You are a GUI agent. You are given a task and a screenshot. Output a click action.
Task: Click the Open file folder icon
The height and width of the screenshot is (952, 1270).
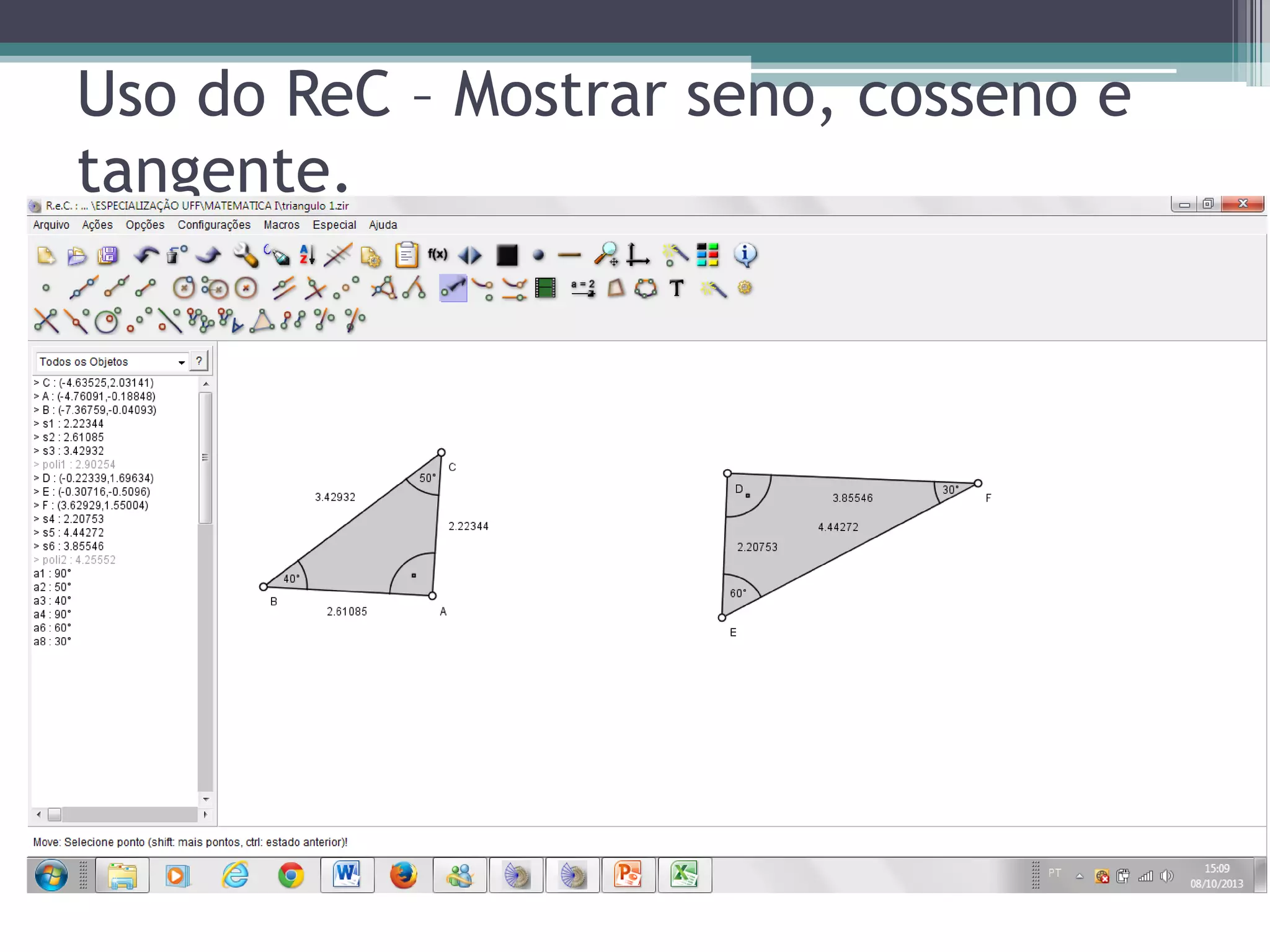click(77, 255)
